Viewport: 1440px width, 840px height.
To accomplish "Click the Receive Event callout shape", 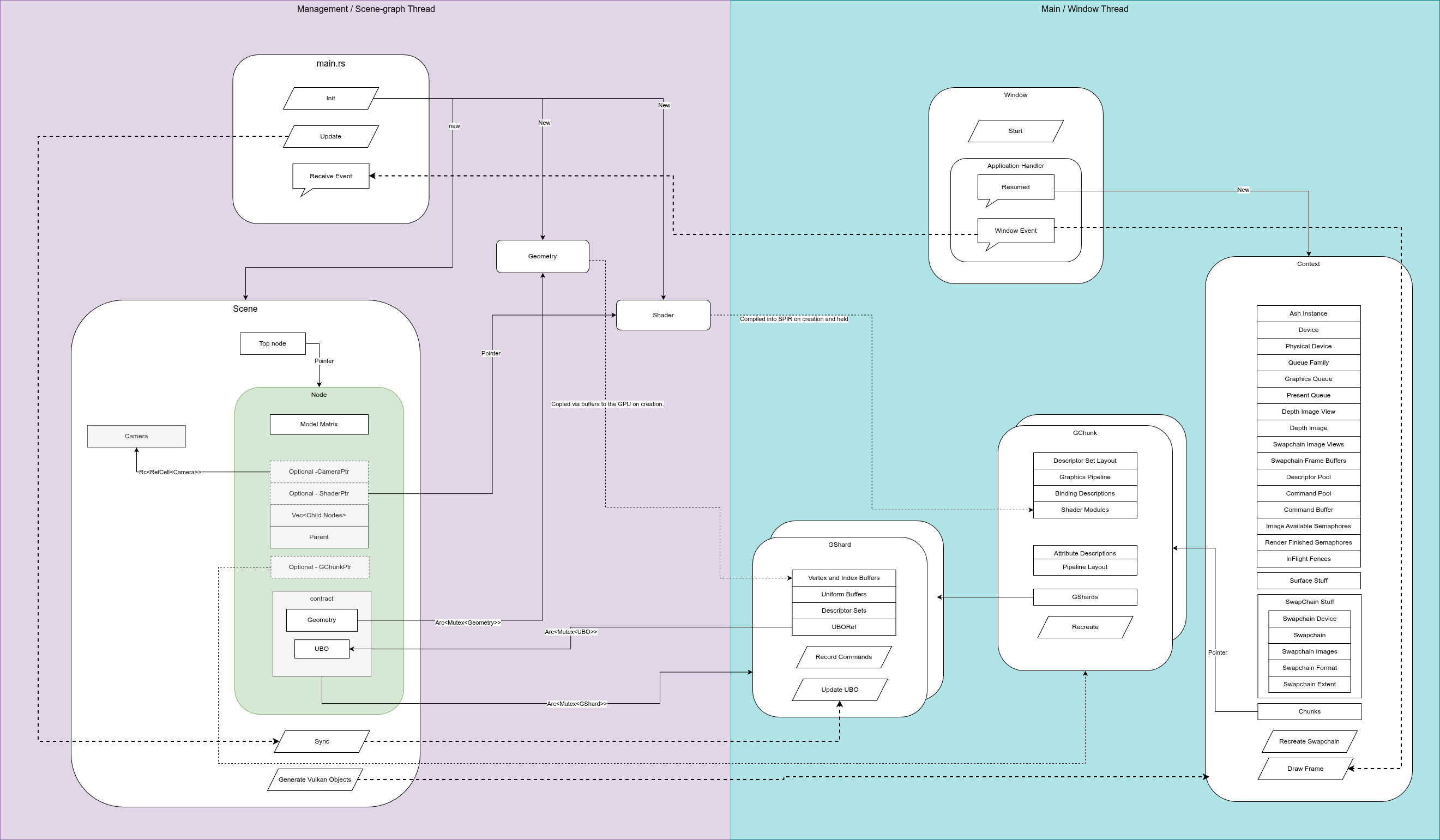I will coord(330,176).
